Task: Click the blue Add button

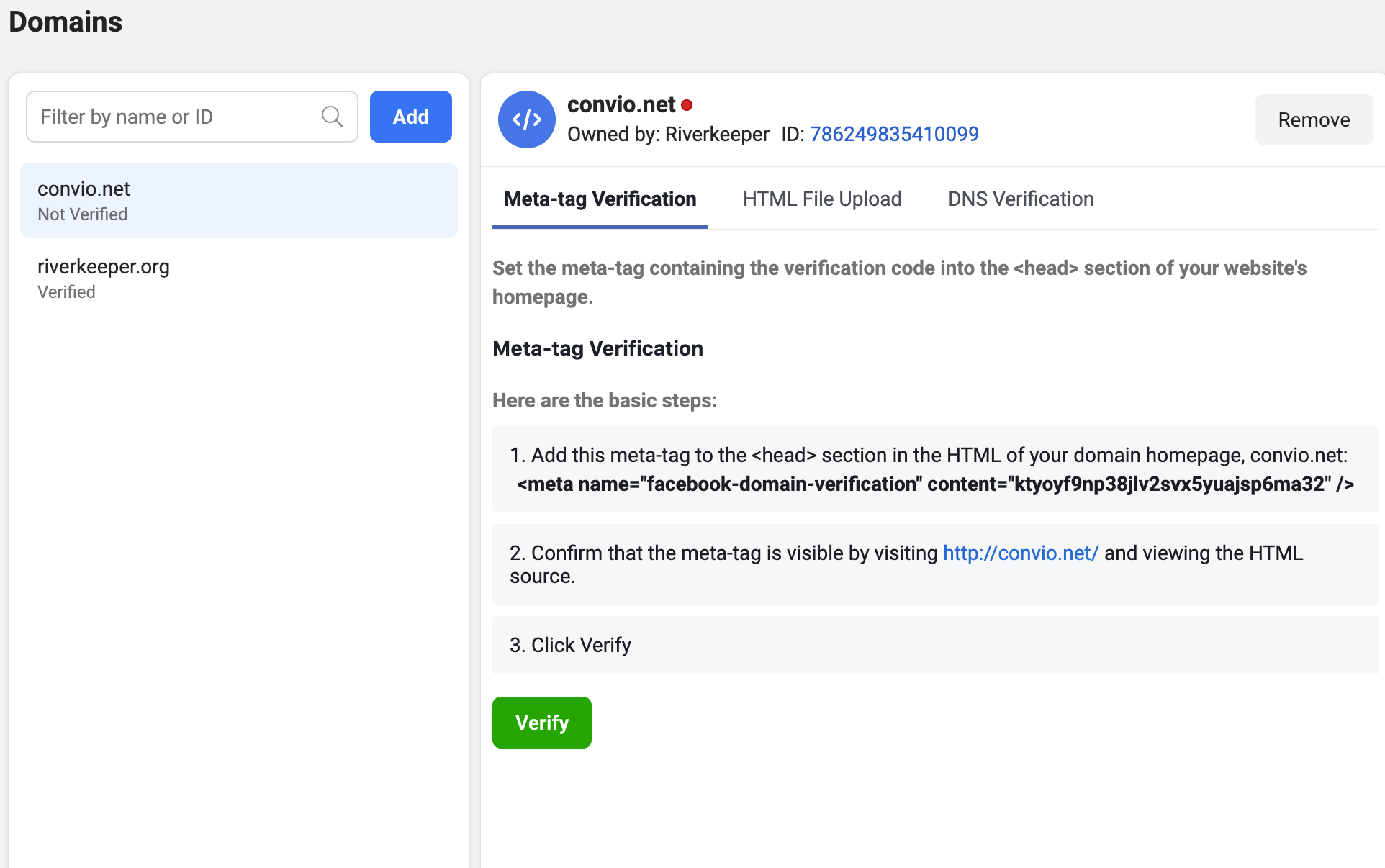Action: click(x=411, y=117)
